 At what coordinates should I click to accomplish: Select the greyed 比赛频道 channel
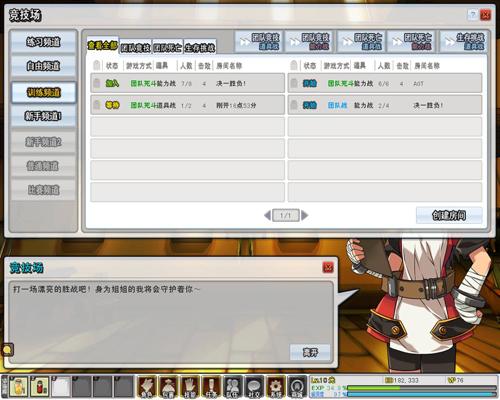(43, 190)
